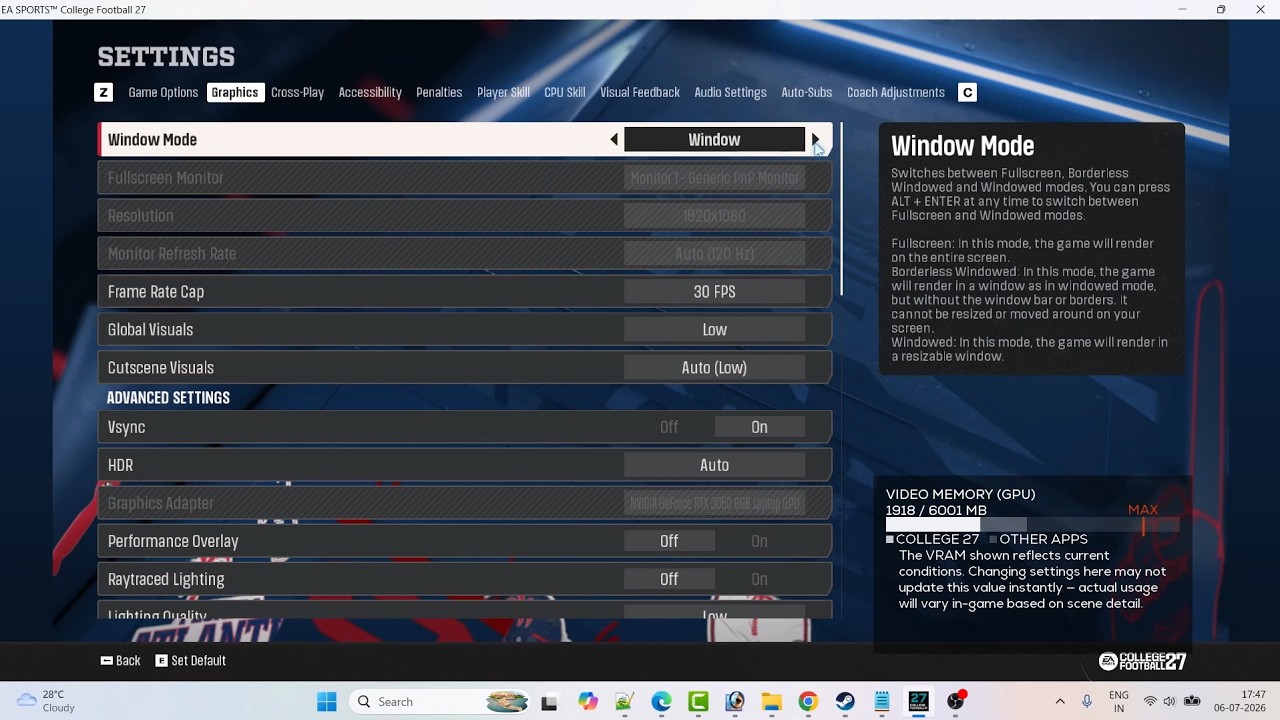Screen dimensions: 1280x720
Task: Open Notepad from the taskbar
Action: click(882, 702)
